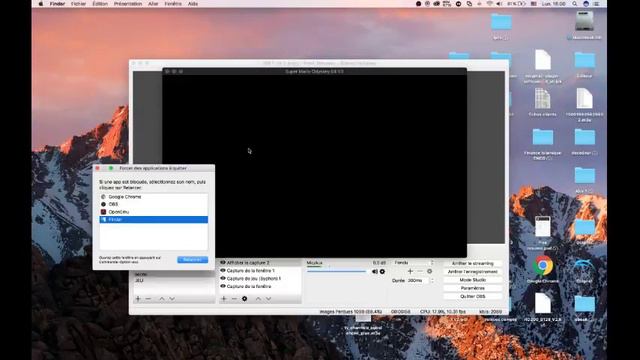640x360 pixels.
Task: Click the Siri icon in the menu bar
Action: pyautogui.click(x=586, y=4)
